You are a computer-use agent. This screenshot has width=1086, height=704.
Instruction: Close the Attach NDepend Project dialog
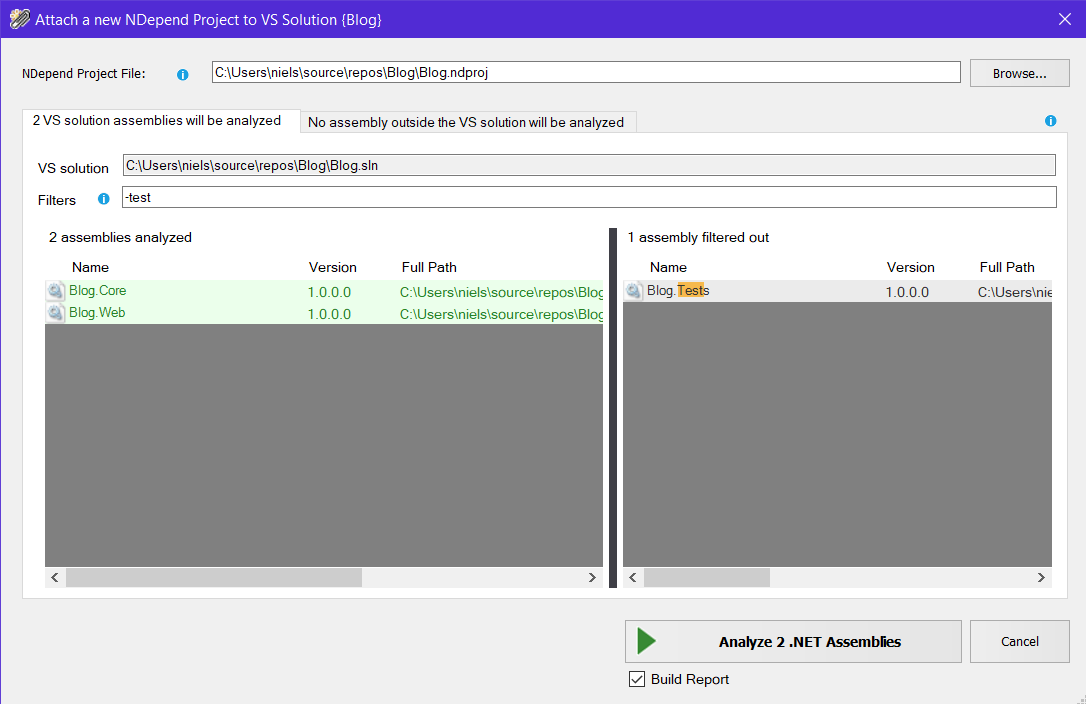pyautogui.click(x=1065, y=19)
